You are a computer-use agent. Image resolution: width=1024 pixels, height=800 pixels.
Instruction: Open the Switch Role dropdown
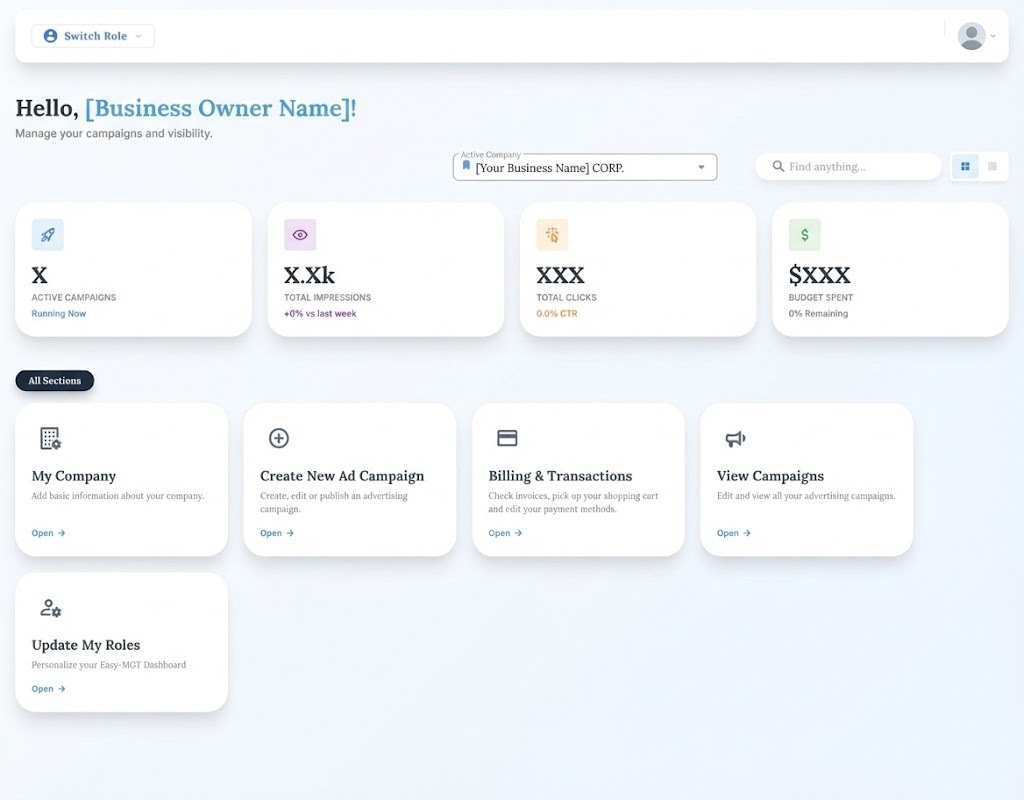(93, 36)
